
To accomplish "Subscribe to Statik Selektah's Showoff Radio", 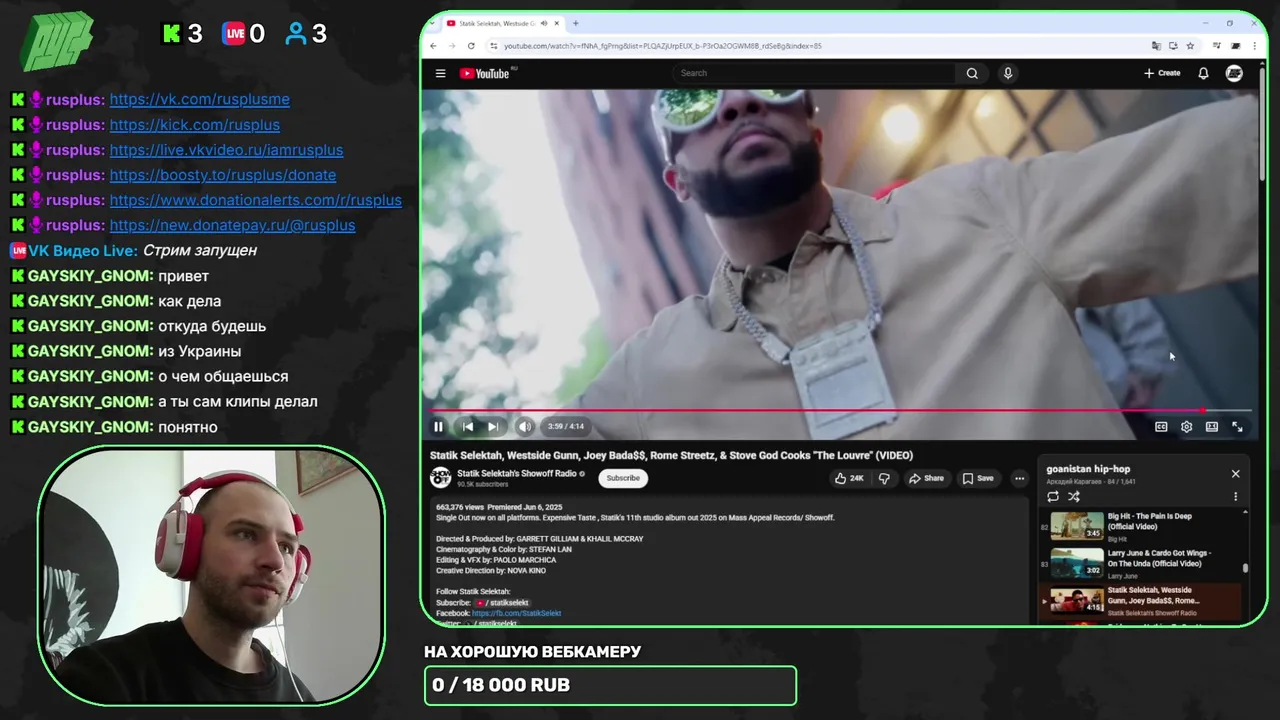I will [x=623, y=478].
